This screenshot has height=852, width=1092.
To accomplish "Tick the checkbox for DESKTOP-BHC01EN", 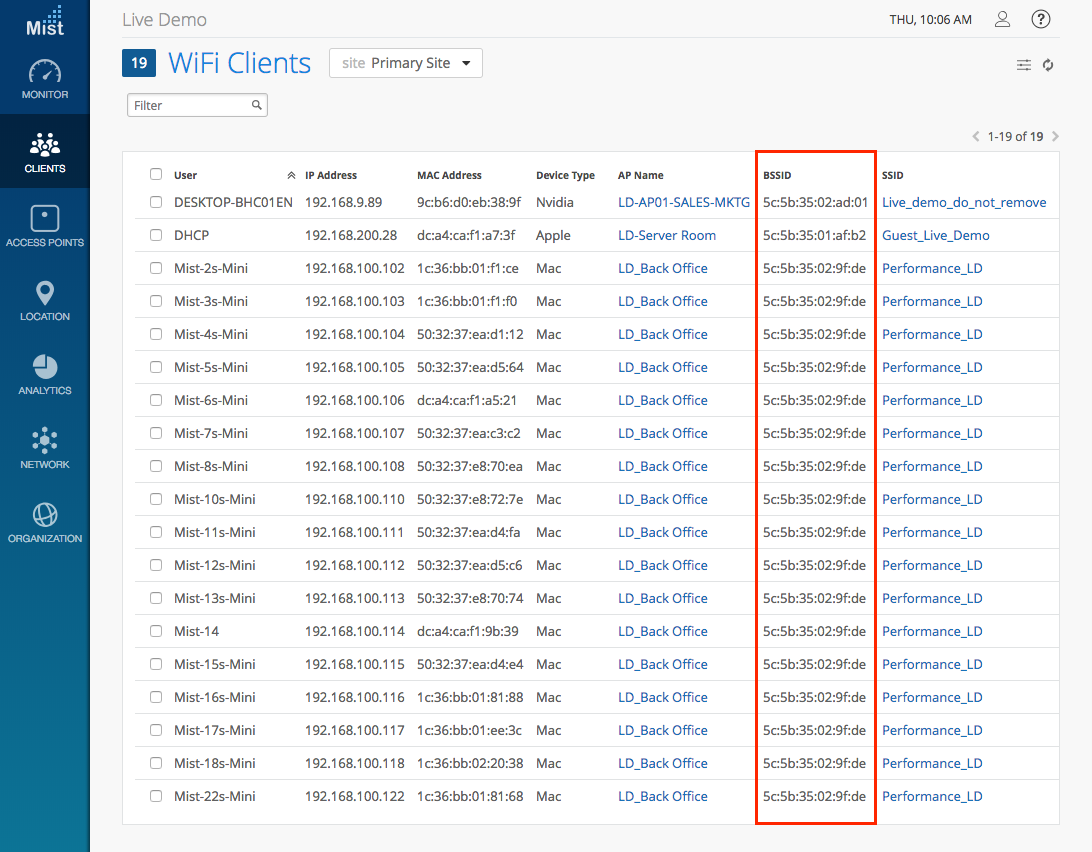I will [x=156, y=202].
